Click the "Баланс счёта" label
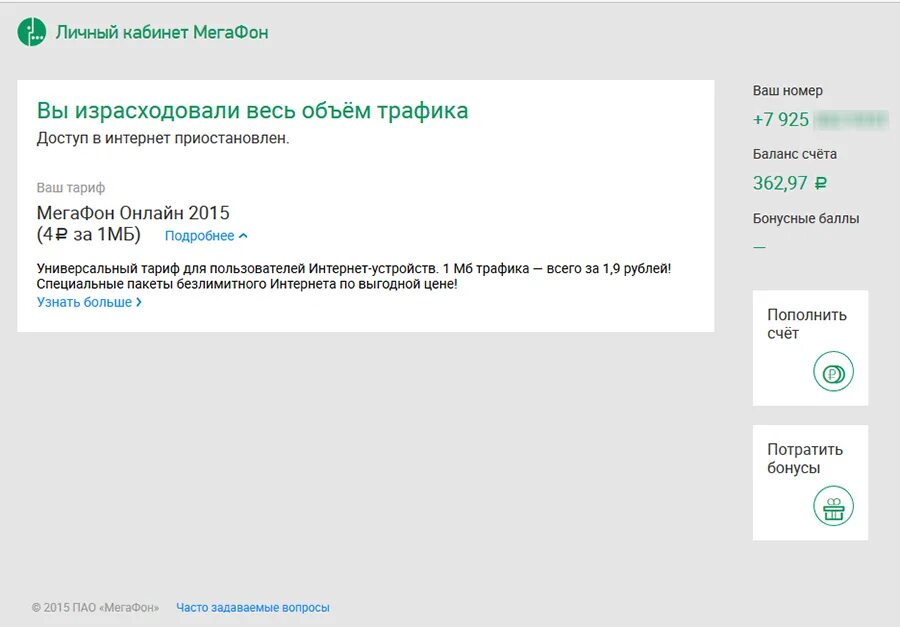900x627 pixels. [x=794, y=154]
